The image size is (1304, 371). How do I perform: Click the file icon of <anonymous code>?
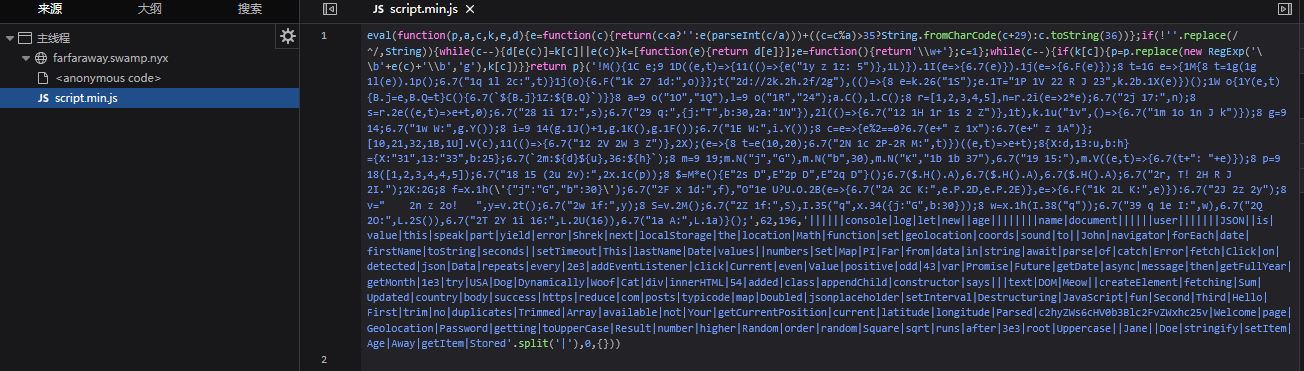point(42,78)
